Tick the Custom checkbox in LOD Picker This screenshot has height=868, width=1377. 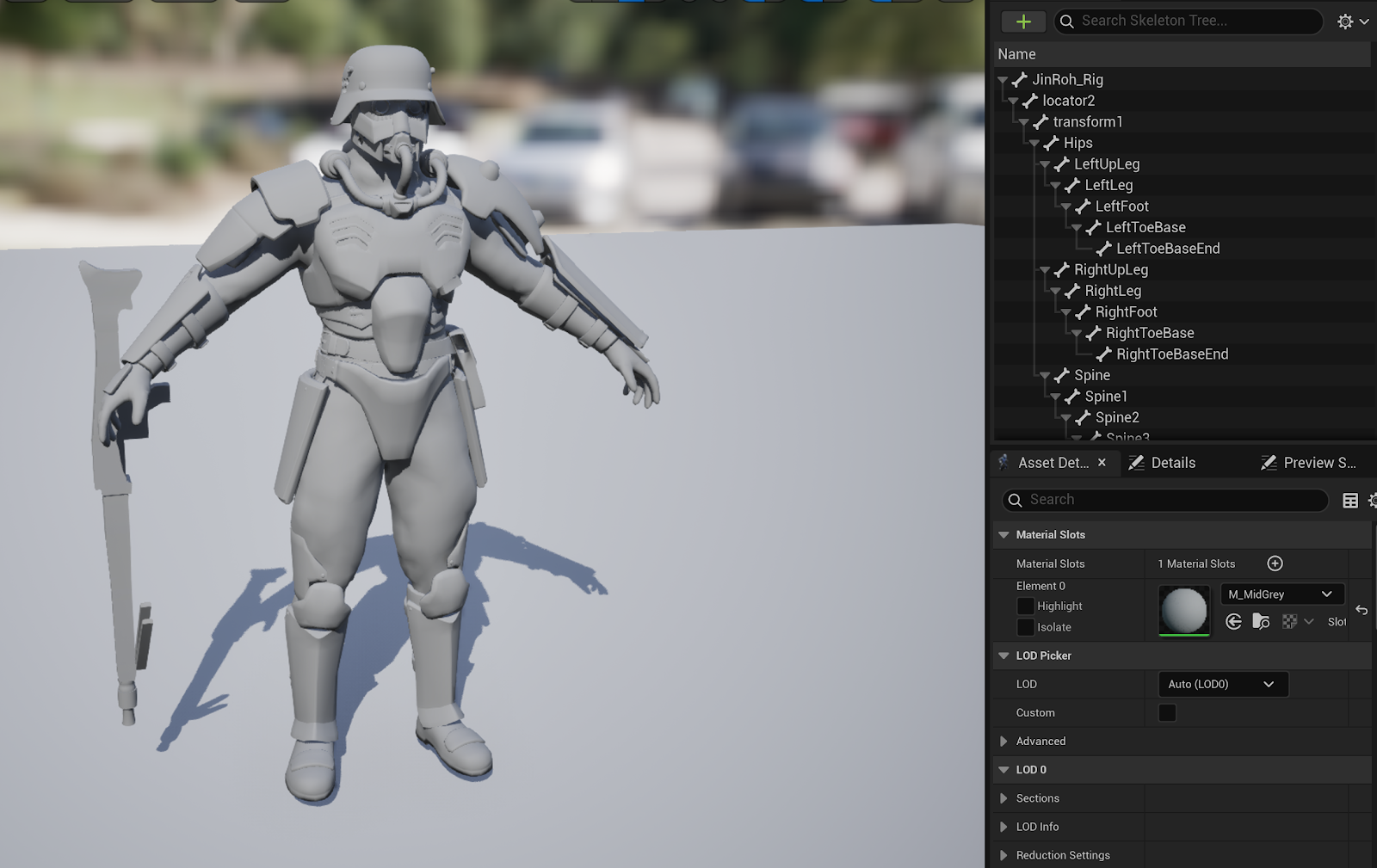point(1167,712)
